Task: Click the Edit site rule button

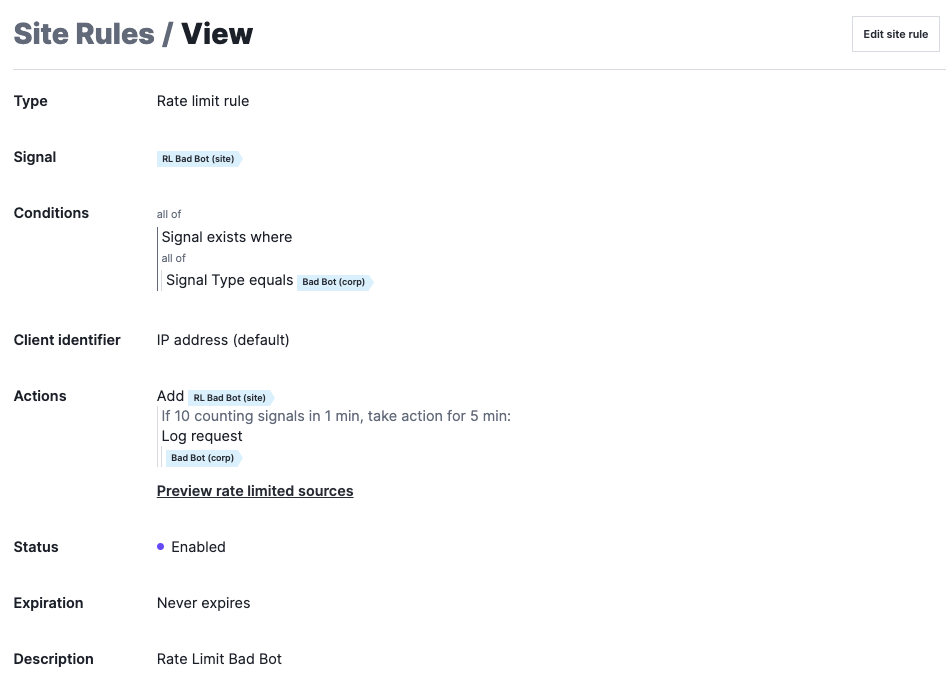Action: pyautogui.click(x=895, y=34)
